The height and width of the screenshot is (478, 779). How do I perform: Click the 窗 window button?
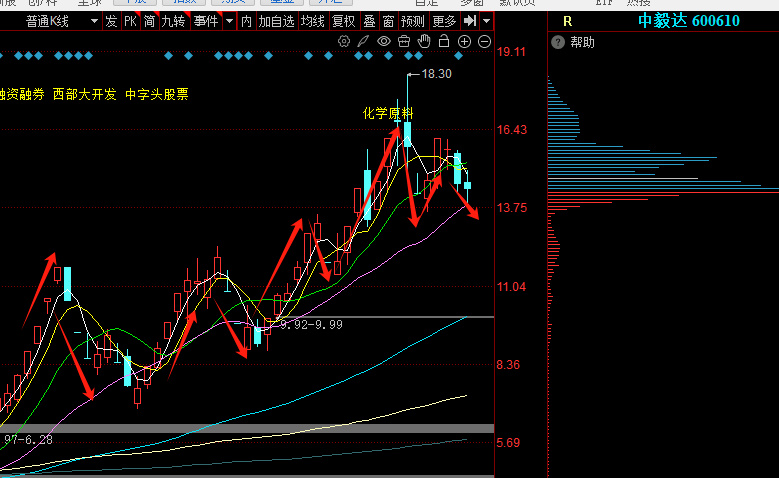[388, 21]
